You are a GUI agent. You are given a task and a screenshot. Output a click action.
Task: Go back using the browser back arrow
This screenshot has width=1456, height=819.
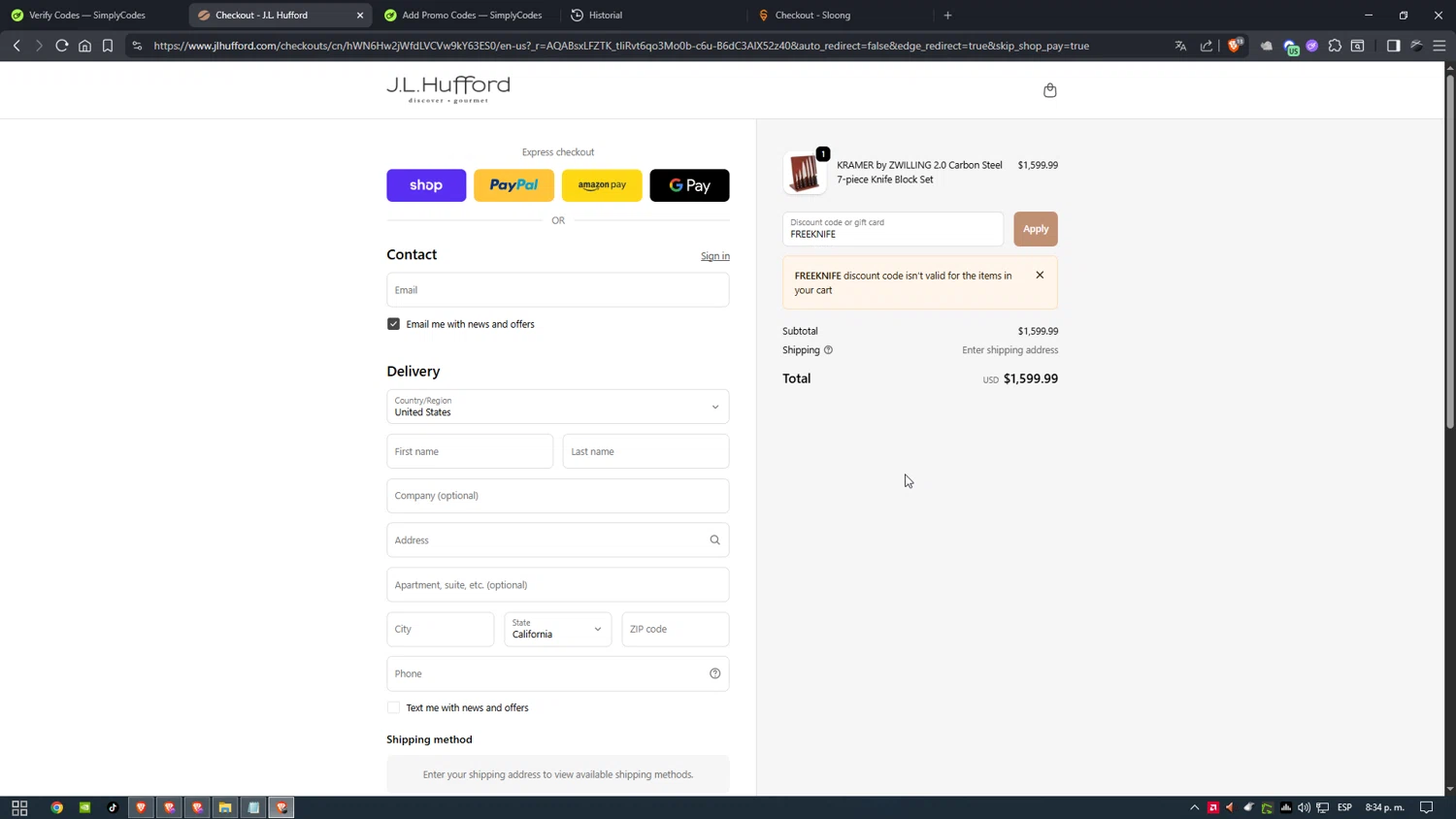(x=17, y=46)
